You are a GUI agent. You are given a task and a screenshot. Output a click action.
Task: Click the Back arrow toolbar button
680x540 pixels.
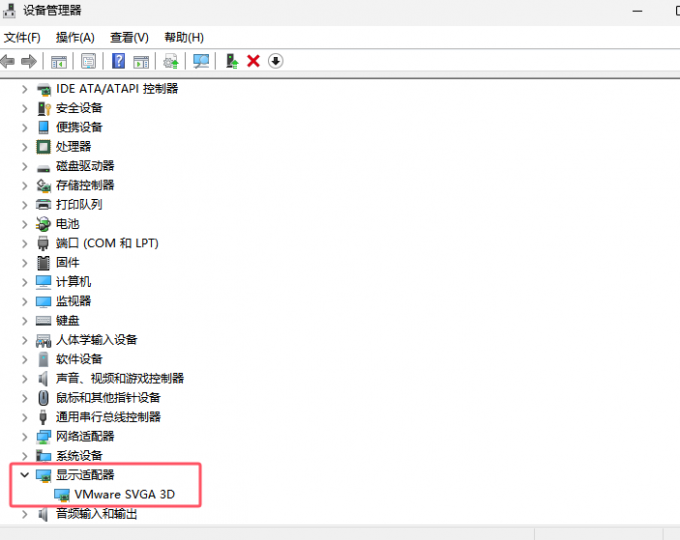8,61
